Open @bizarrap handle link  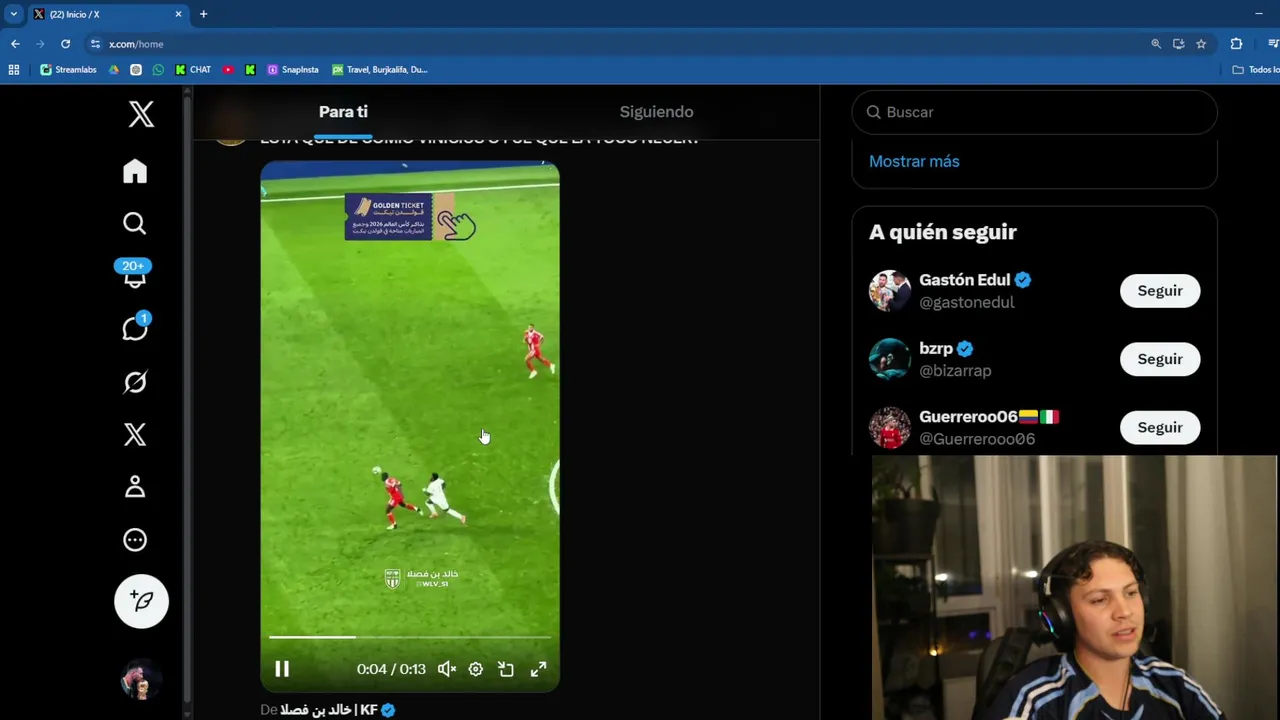[955, 370]
